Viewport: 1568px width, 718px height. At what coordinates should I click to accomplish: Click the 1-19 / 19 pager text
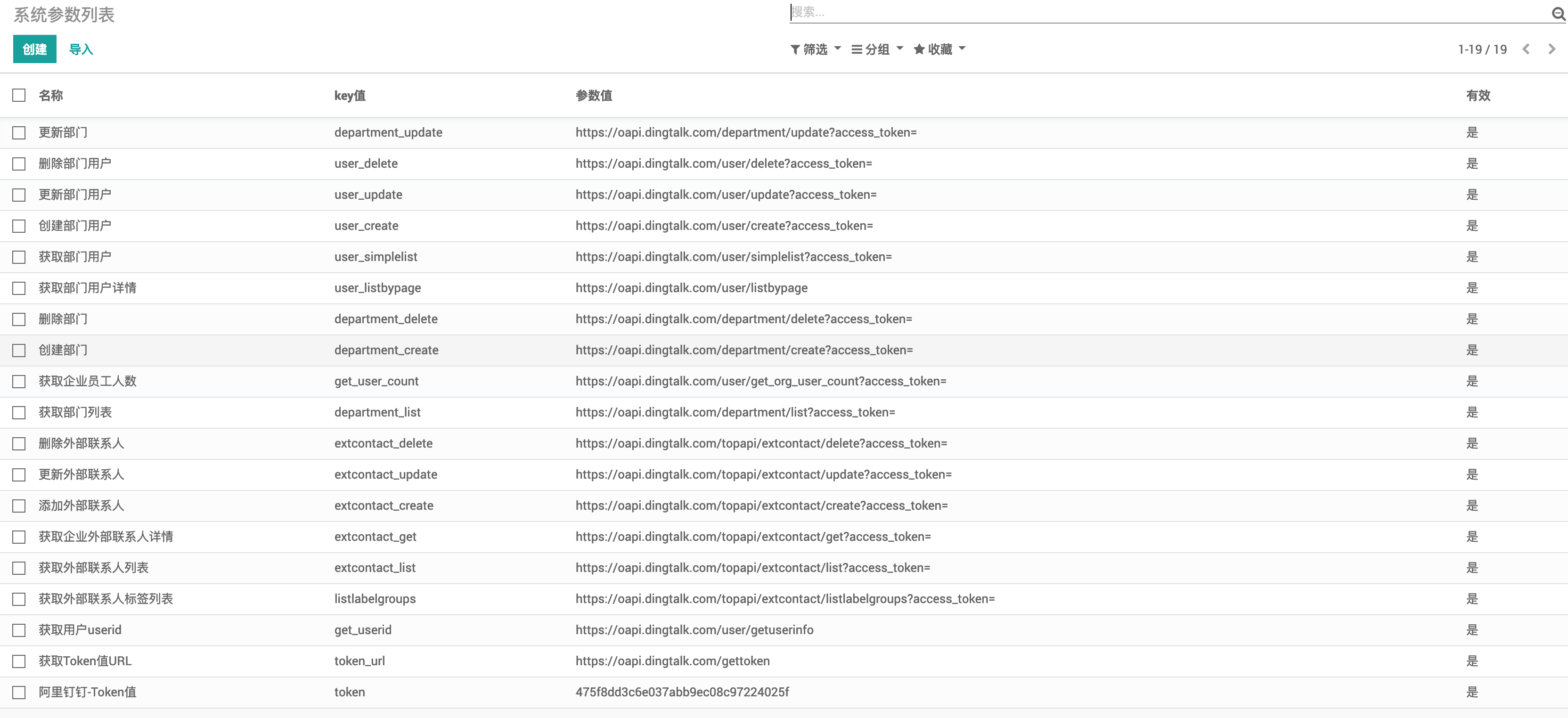tap(1482, 49)
